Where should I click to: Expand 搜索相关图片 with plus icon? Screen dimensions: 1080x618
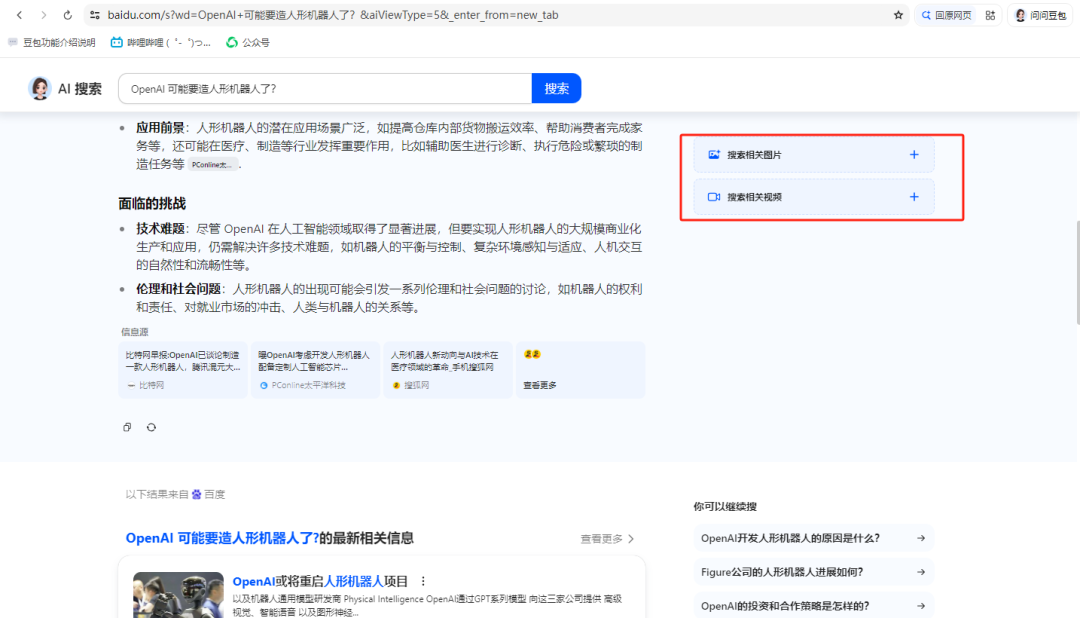click(914, 154)
